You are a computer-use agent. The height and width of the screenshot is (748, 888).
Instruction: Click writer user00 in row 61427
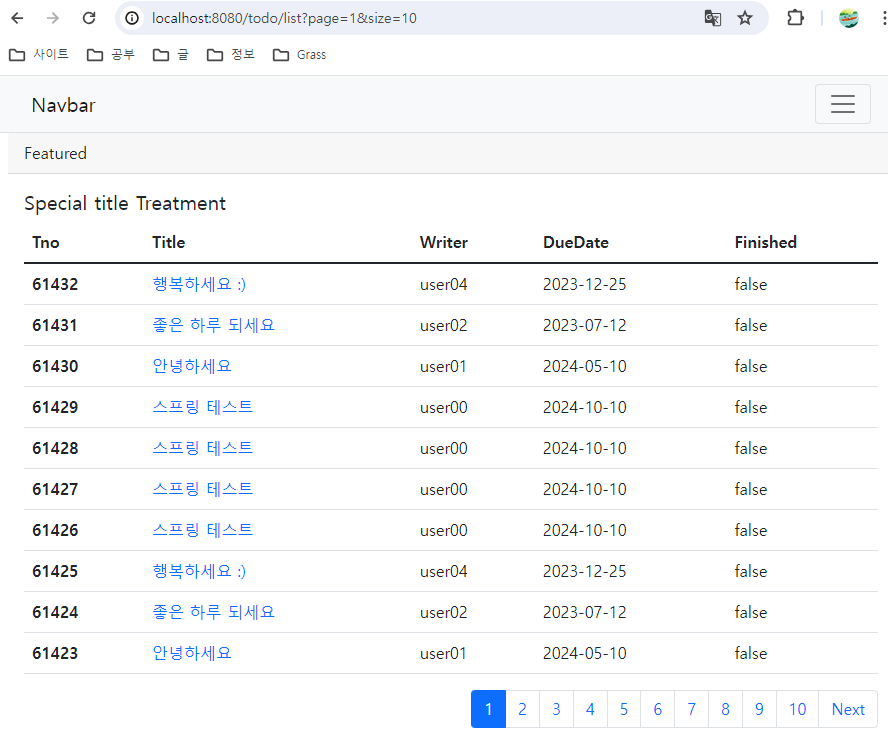coord(444,489)
